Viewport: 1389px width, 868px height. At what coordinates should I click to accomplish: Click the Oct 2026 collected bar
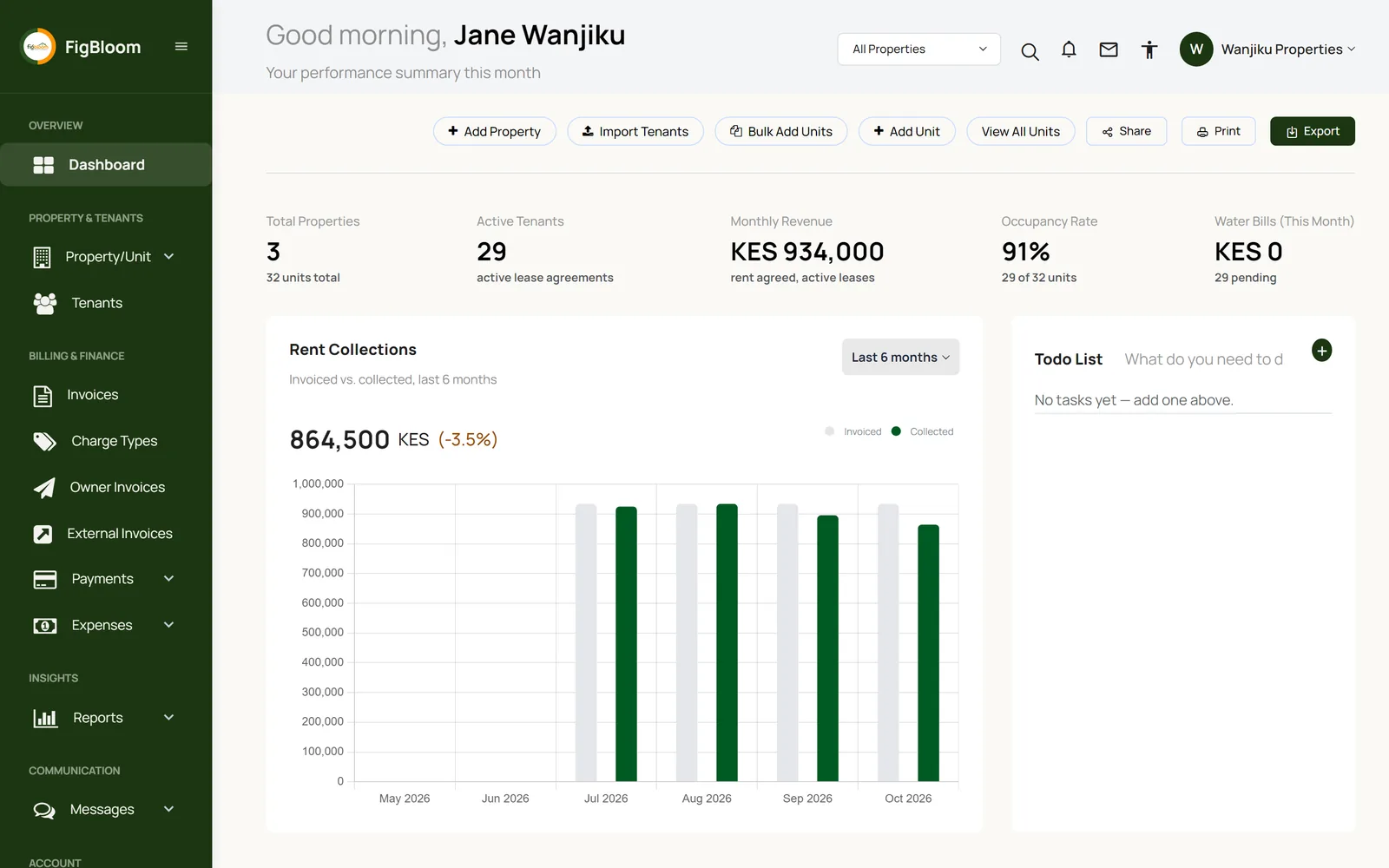click(x=929, y=653)
